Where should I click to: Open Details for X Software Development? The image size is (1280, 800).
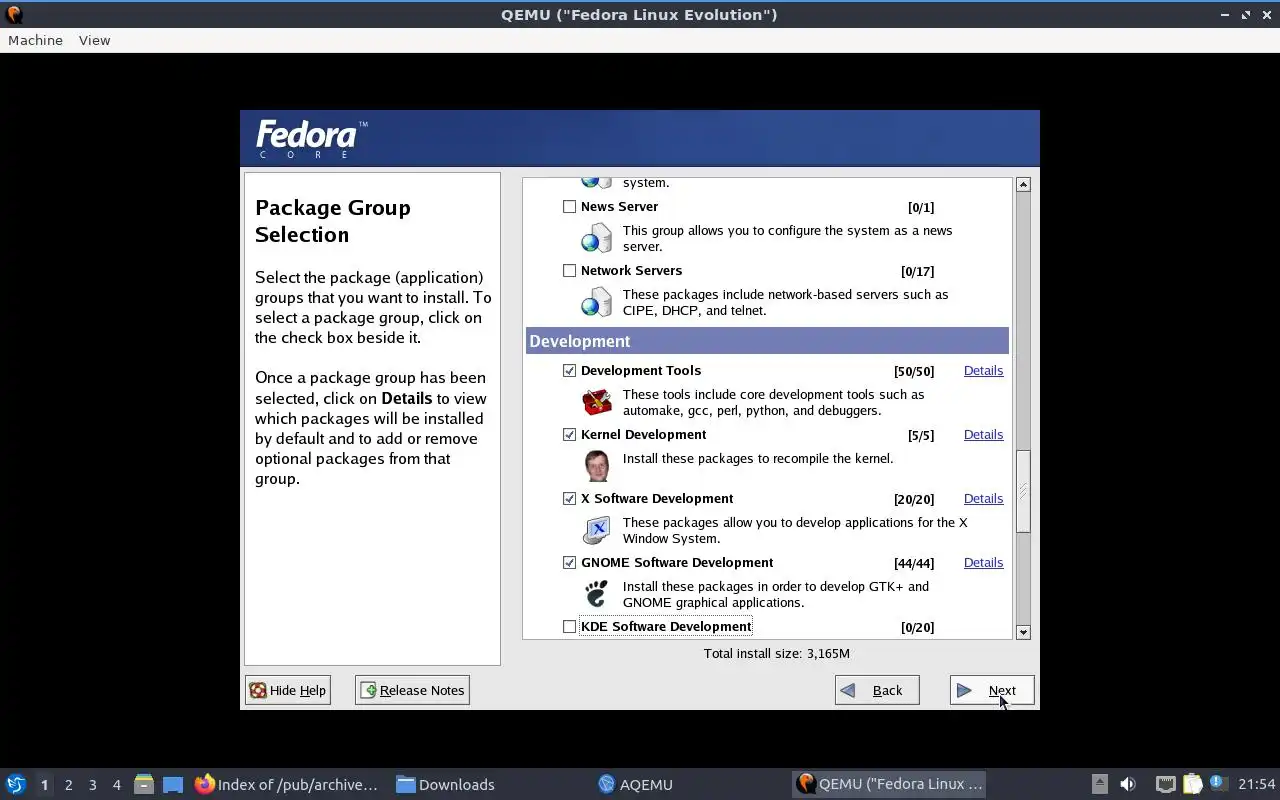click(x=983, y=498)
